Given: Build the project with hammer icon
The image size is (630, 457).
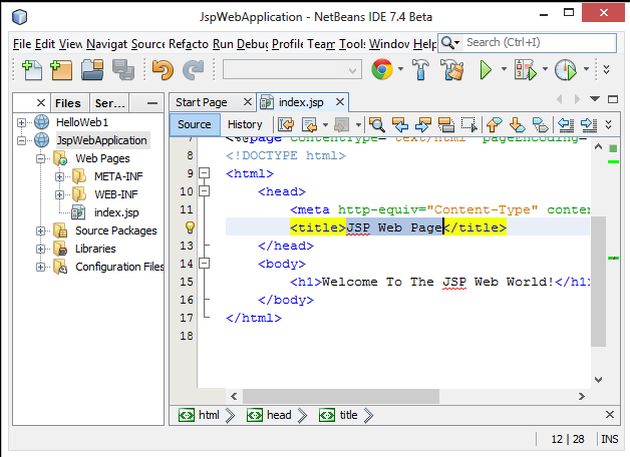Looking at the screenshot, I should 421,70.
